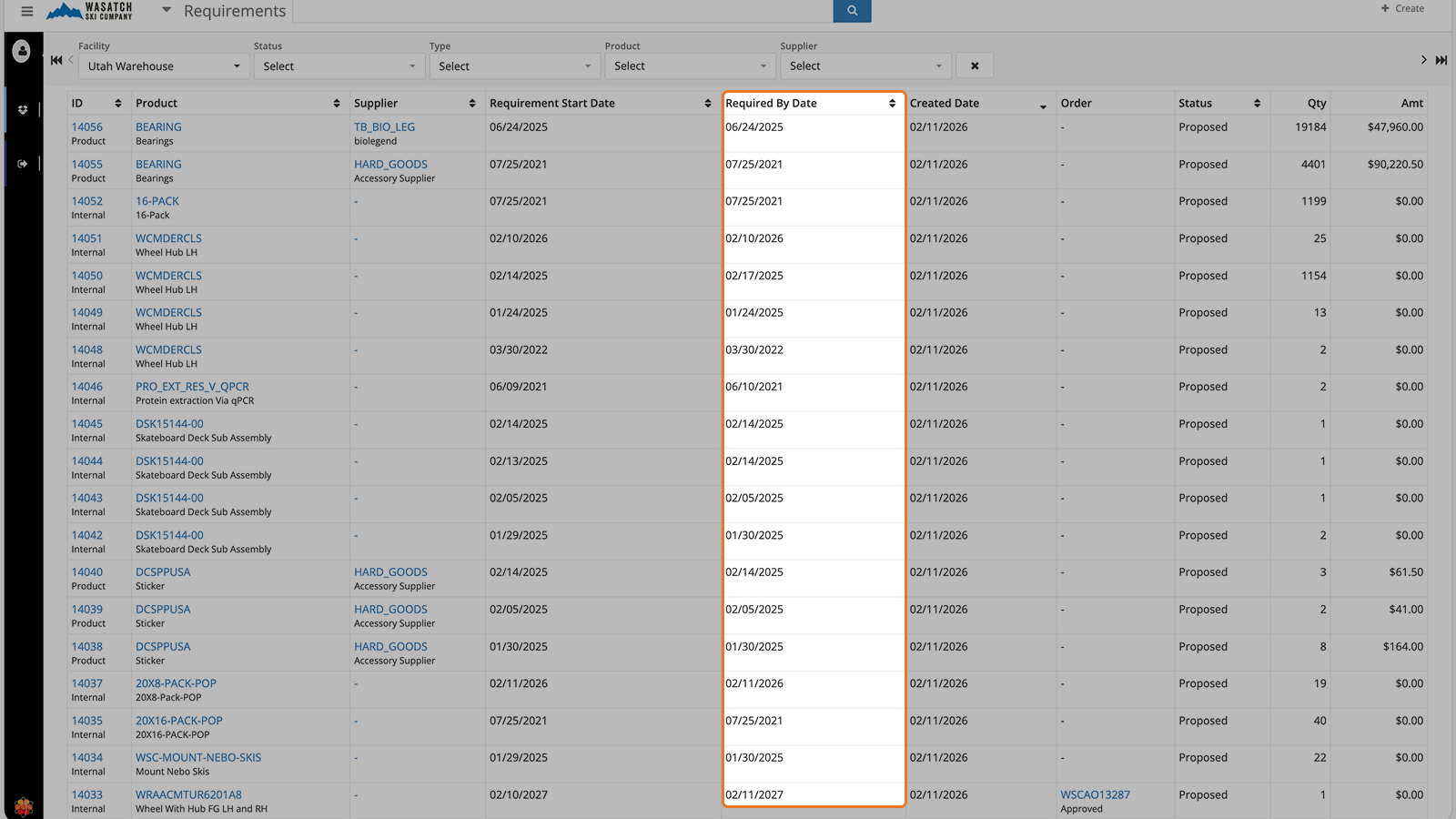Go back one page with left chevron icon
The width and height of the screenshot is (1456, 819).
(69, 59)
